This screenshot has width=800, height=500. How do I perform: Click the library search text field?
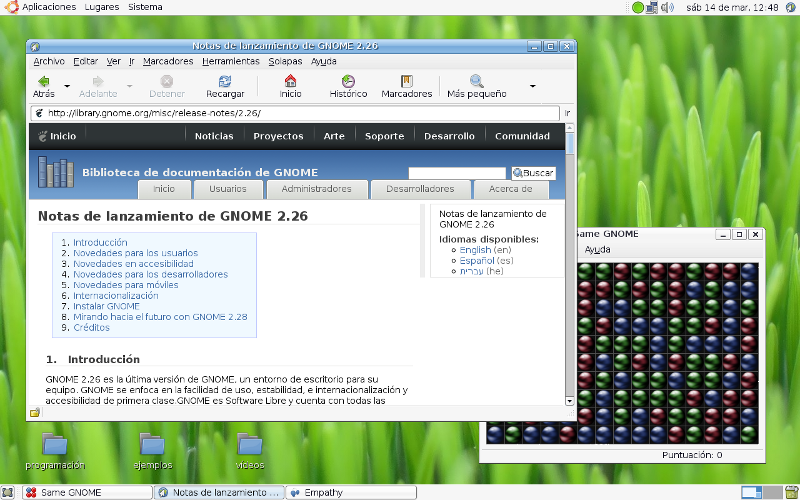pyautogui.click(x=457, y=173)
